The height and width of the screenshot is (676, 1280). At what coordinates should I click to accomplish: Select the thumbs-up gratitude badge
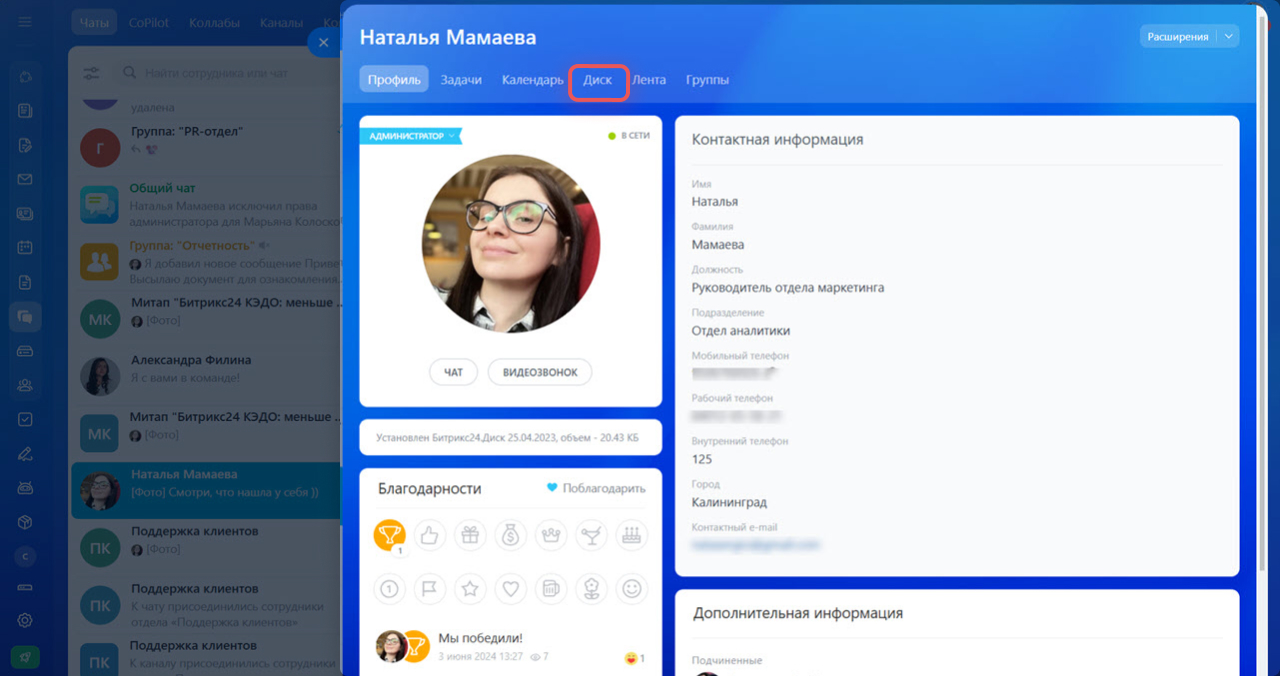click(430, 535)
